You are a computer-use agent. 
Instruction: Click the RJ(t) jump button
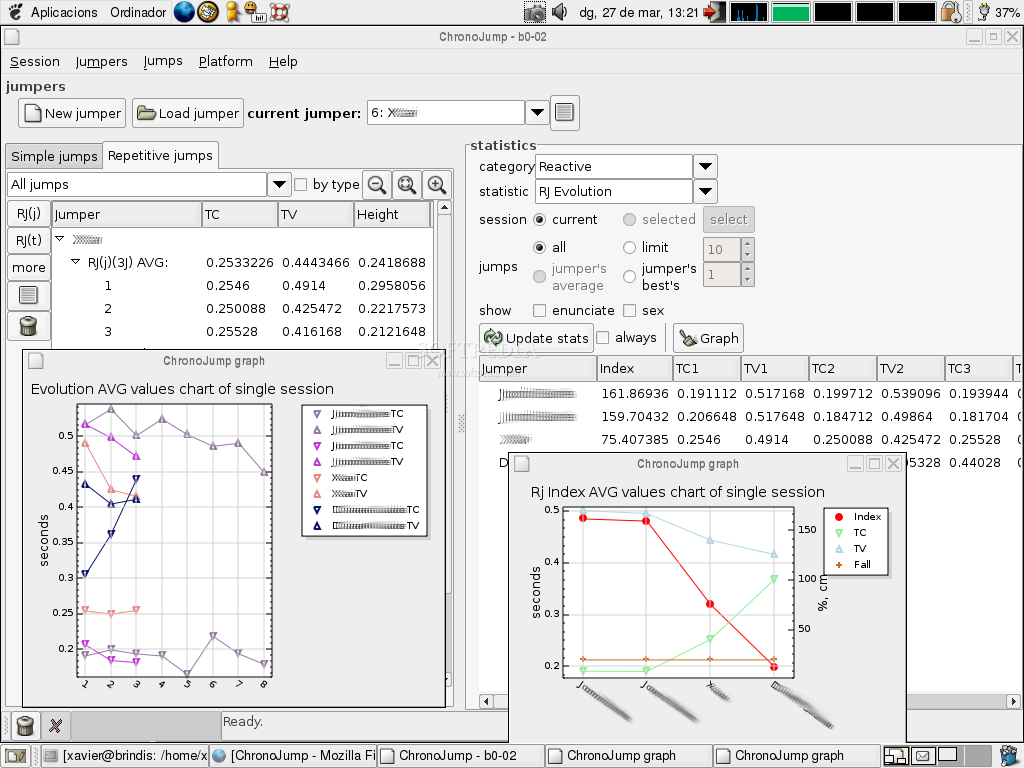click(x=29, y=240)
